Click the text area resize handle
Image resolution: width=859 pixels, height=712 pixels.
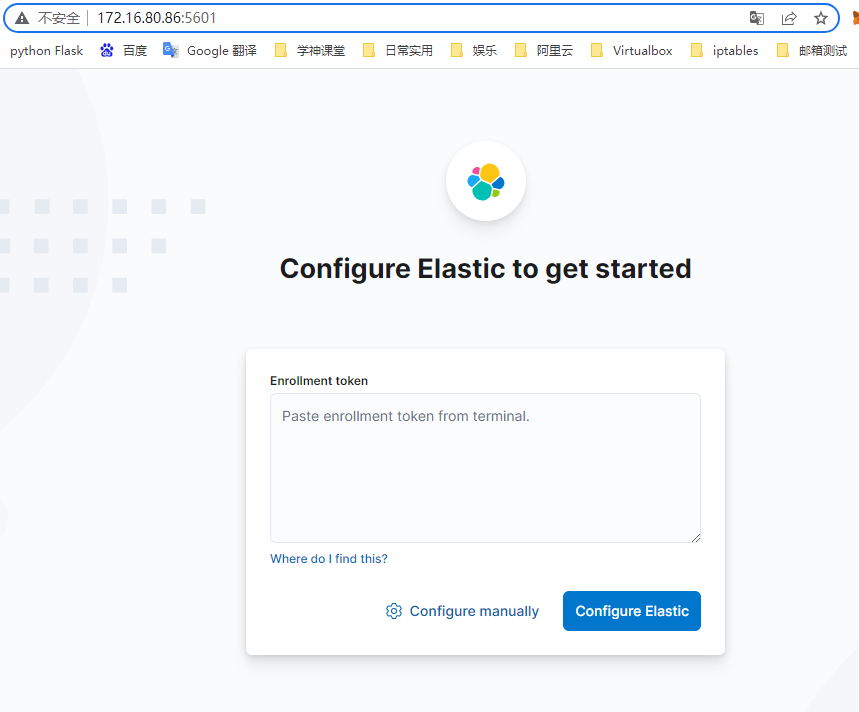coord(696,538)
